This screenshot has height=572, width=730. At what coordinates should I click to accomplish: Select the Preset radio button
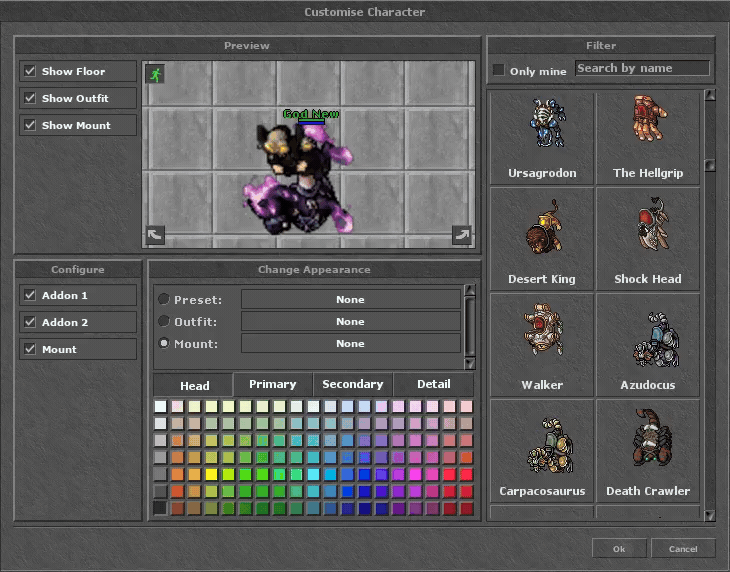click(x=163, y=299)
